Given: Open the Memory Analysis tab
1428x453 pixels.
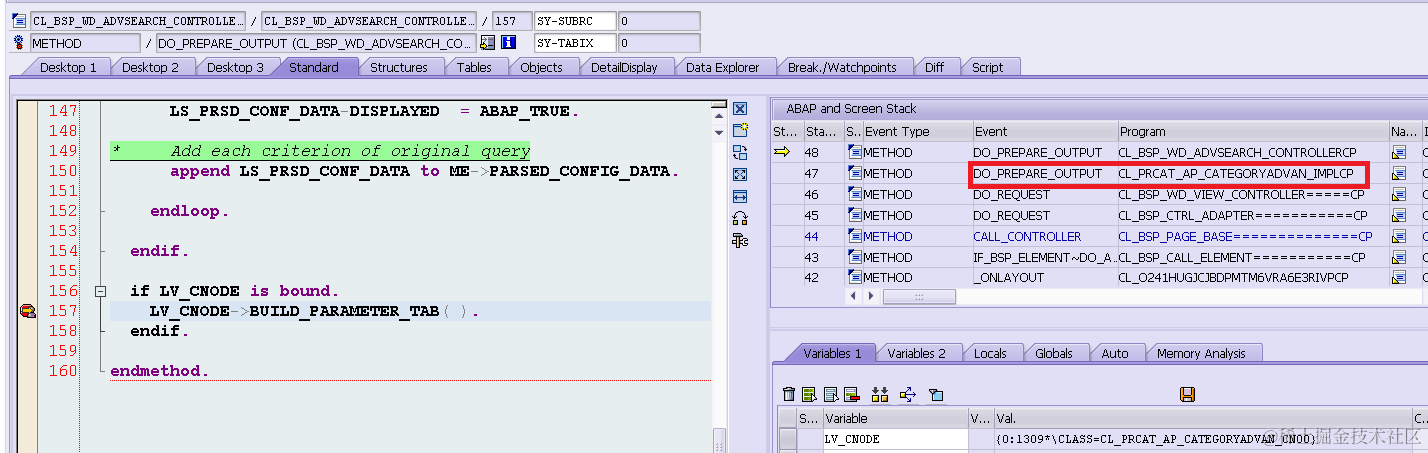Looking at the screenshot, I should pos(1201,353).
